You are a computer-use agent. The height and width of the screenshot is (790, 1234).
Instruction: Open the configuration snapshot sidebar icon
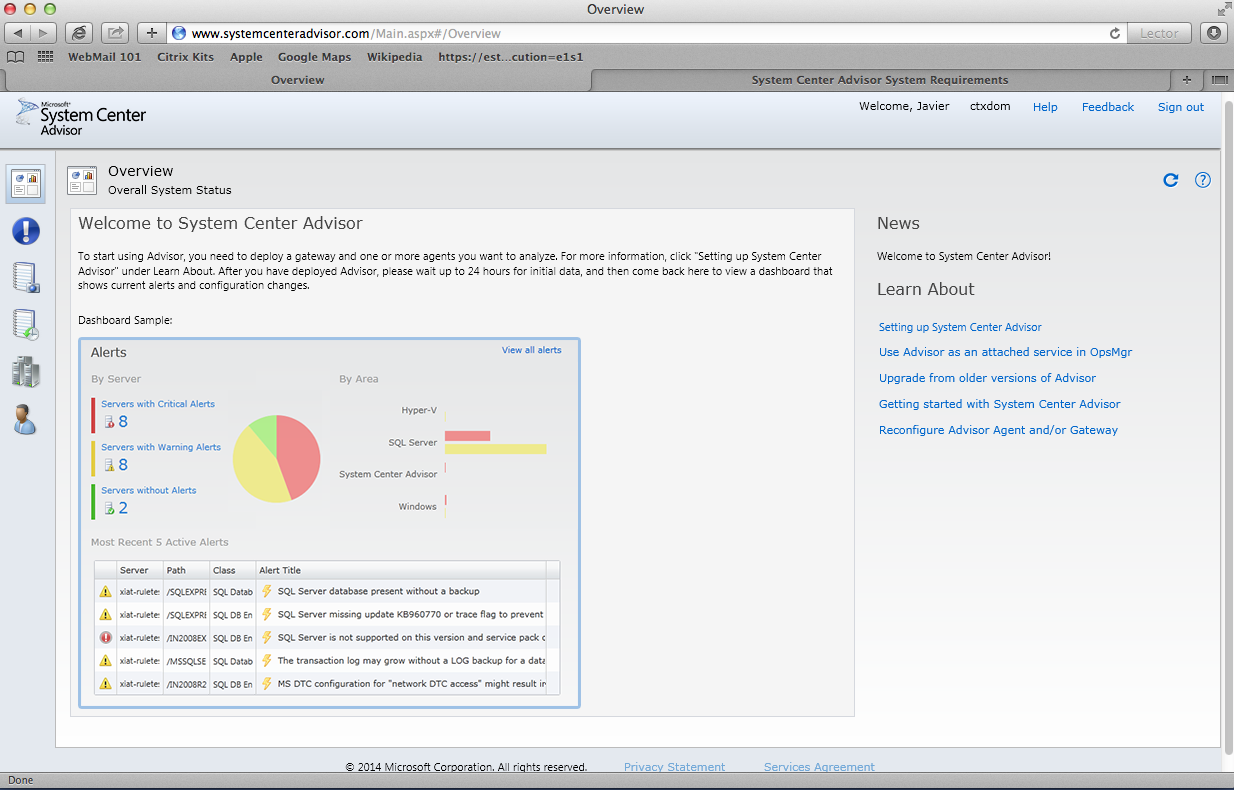[x=26, y=277]
